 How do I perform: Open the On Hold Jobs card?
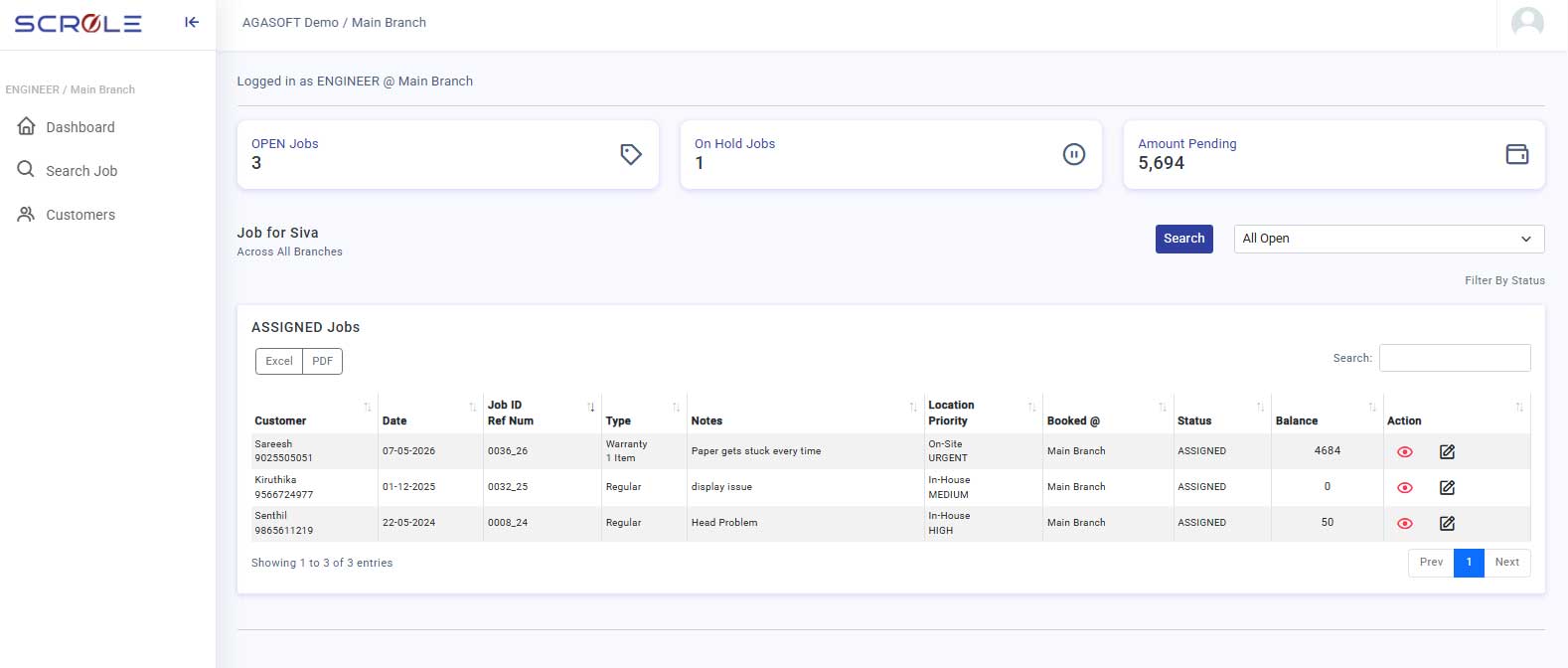click(x=891, y=154)
